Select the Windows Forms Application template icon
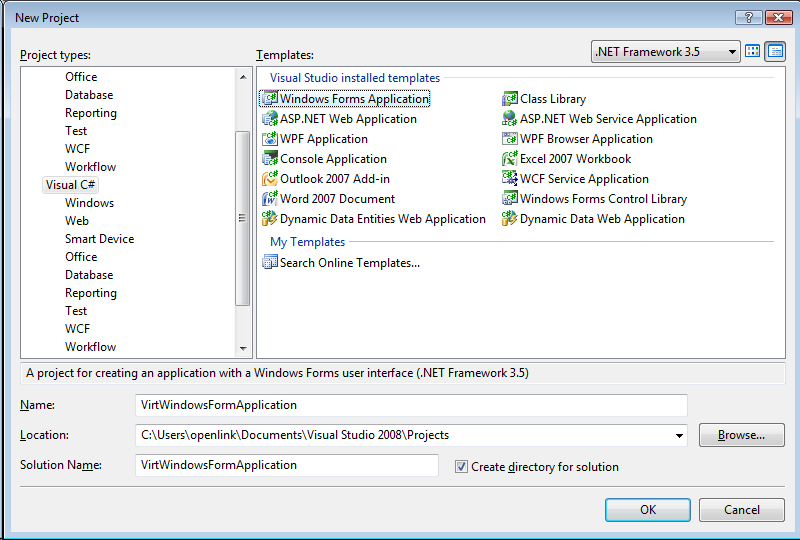 269,99
